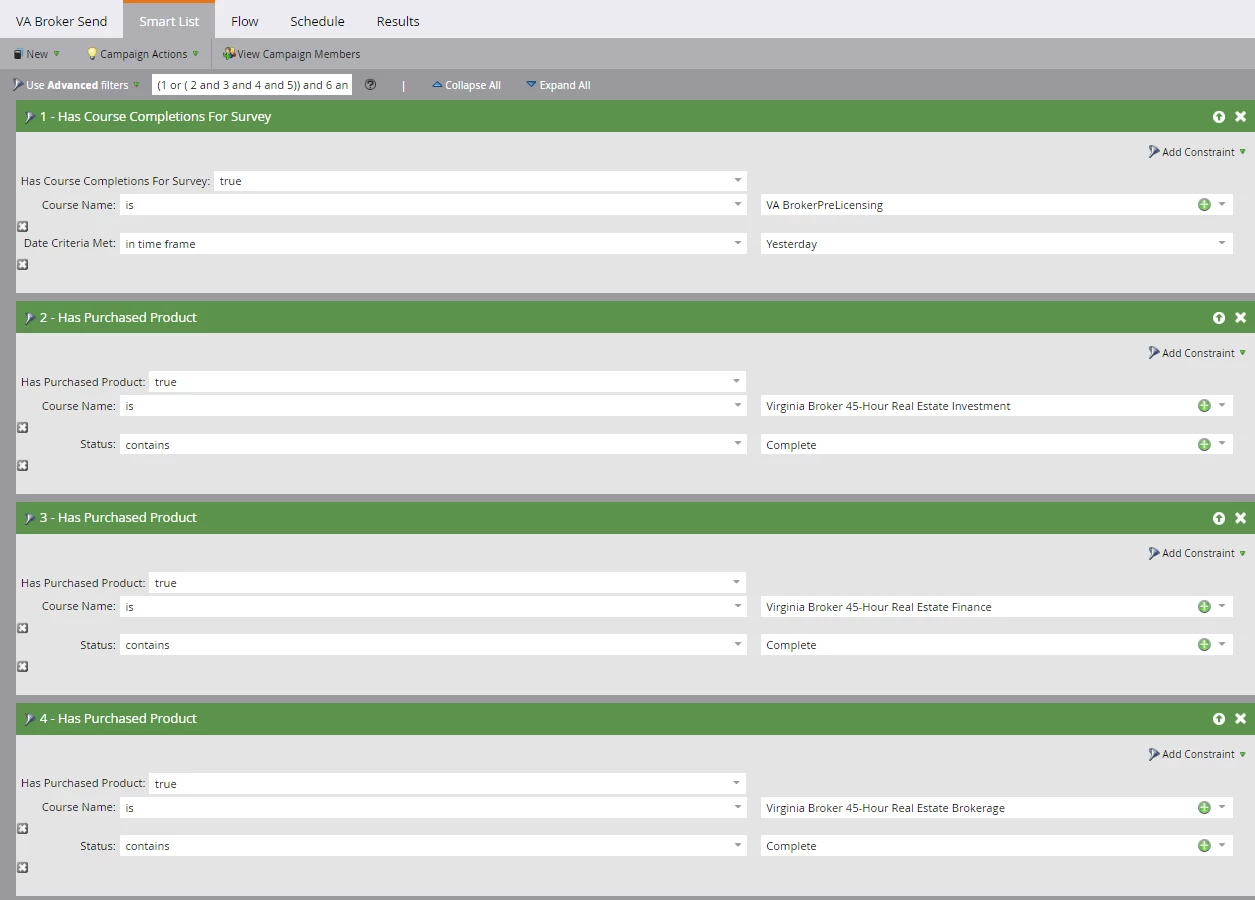Edit the advanced filter logic field
This screenshot has height=900, width=1255.
pyautogui.click(x=252, y=85)
